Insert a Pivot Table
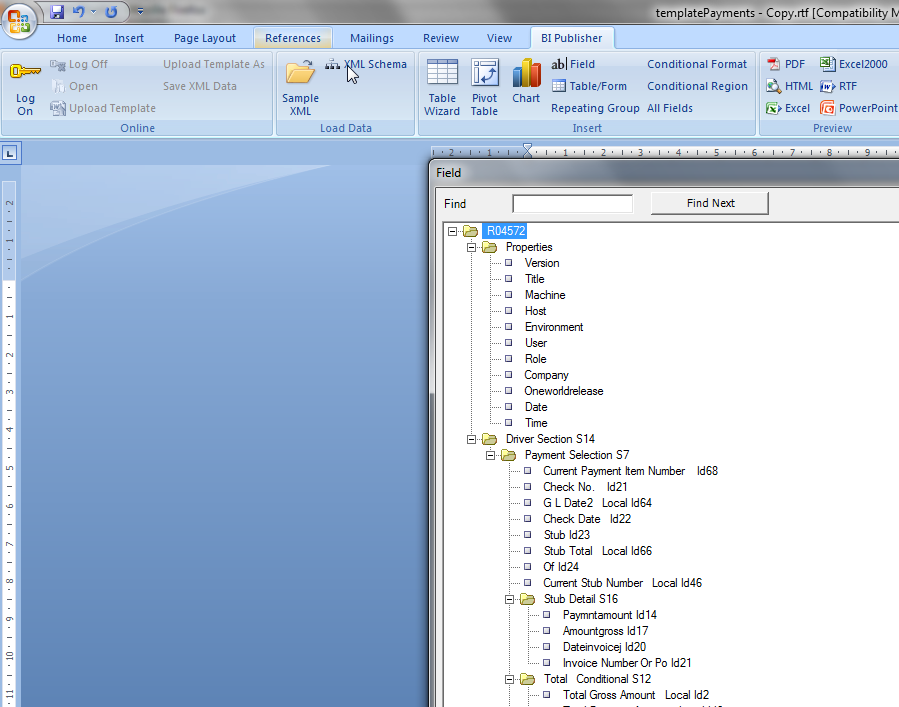Screen dimensions: 899x707 [x=484, y=88]
